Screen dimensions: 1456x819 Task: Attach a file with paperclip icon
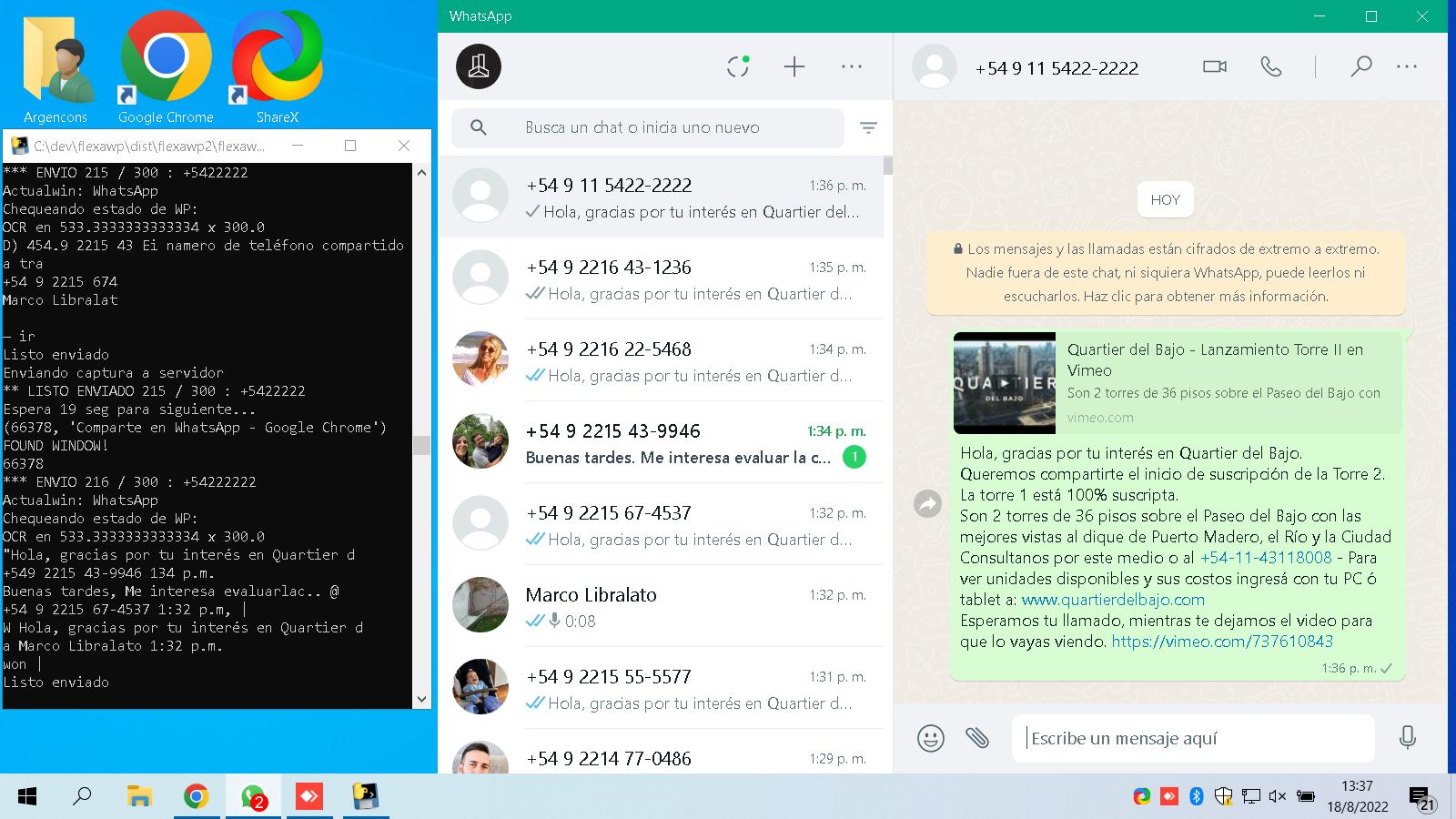(x=977, y=738)
